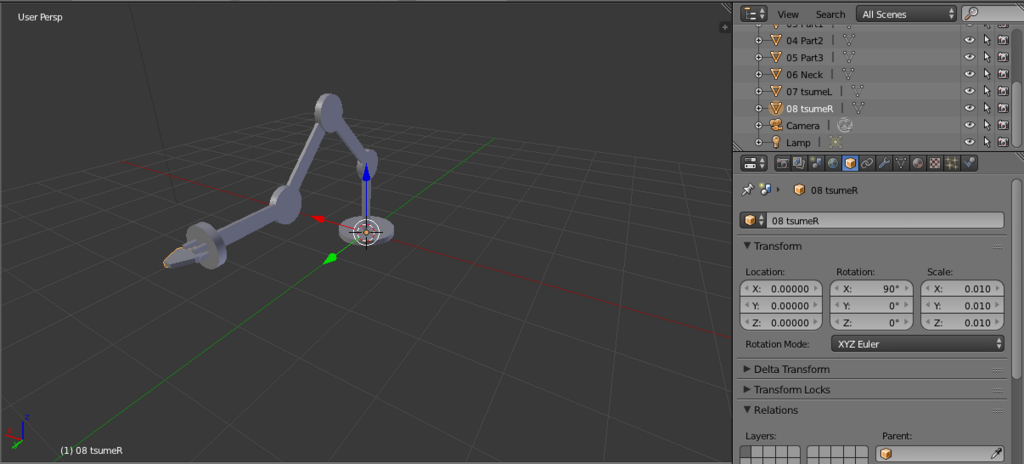Toggle renderability camera icon for 08 tsumeR
1024x464 pixels.
tap(1003, 108)
